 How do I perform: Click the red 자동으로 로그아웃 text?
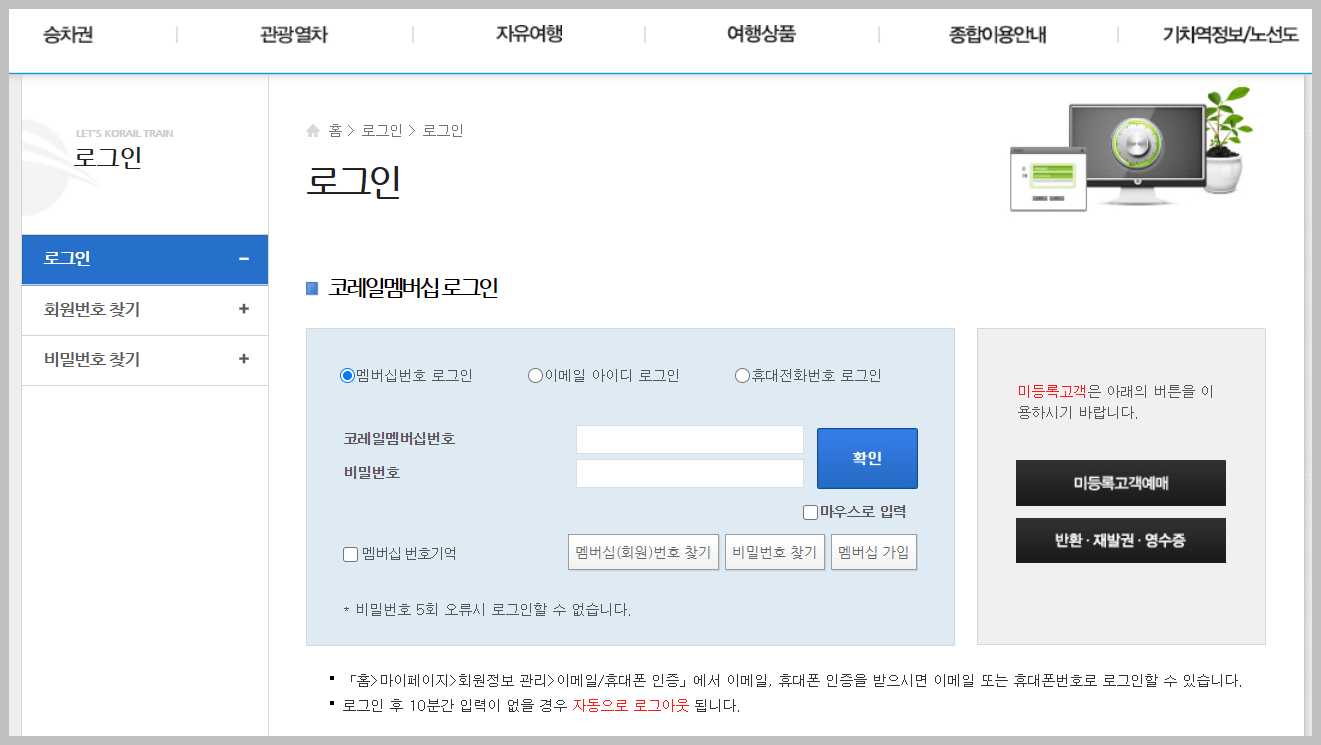(x=631, y=705)
